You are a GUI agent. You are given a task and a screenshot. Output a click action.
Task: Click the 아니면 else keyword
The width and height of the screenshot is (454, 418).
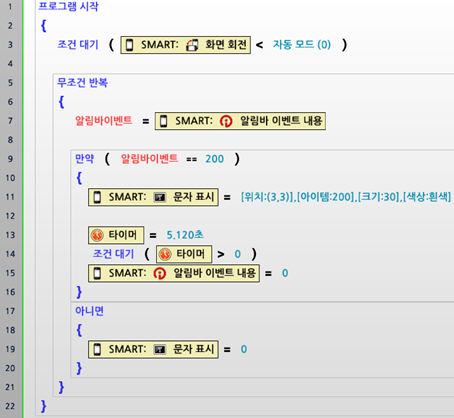pos(89,311)
